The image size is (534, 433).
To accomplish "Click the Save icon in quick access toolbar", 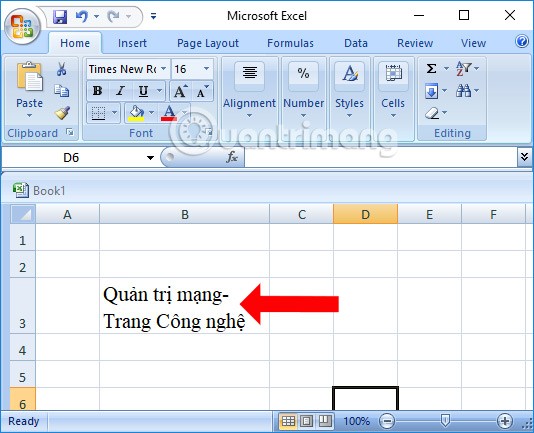I will click(x=60, y=16).
